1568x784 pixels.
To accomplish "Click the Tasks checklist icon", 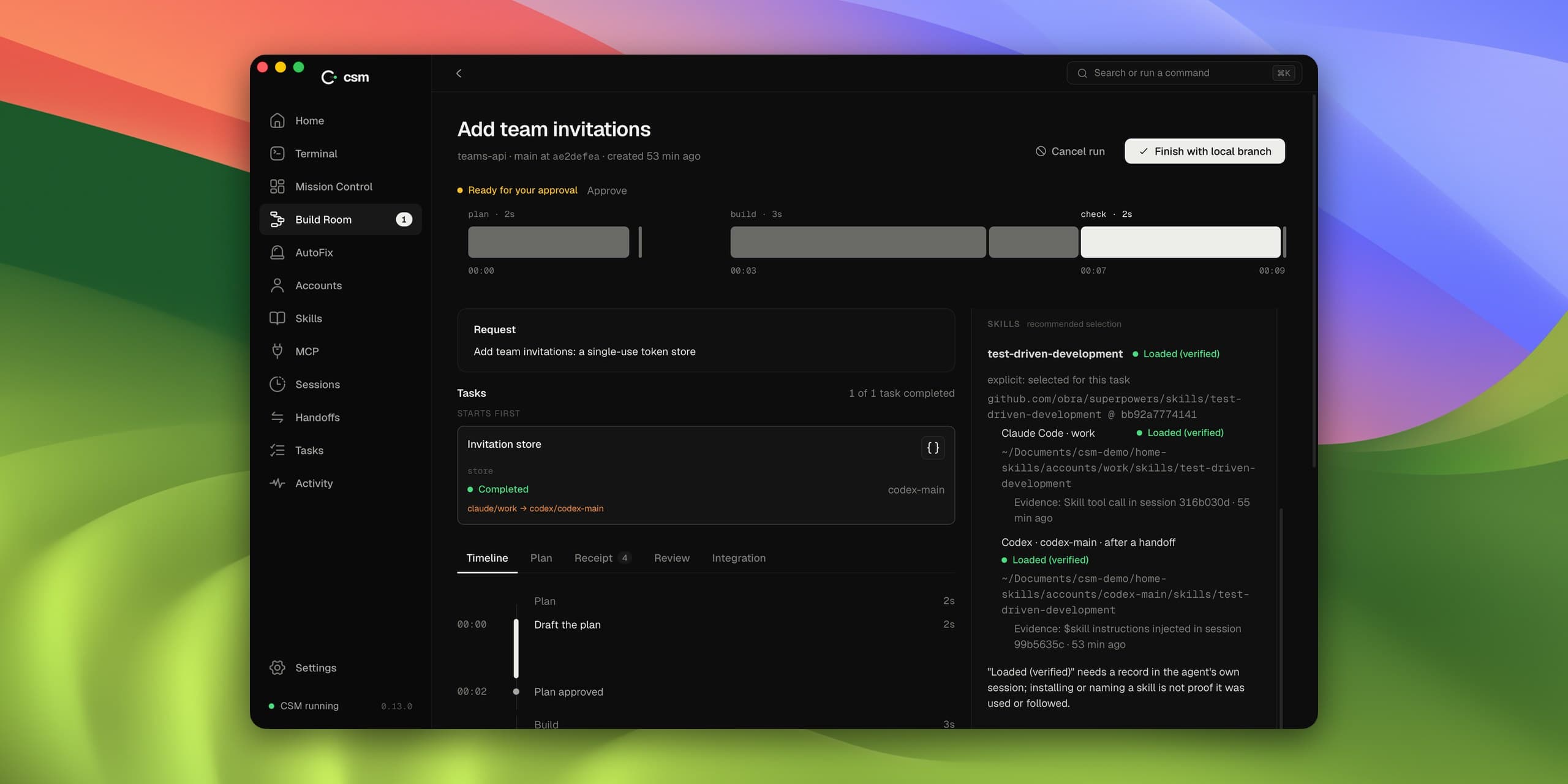I will click(x=277, y=450).
